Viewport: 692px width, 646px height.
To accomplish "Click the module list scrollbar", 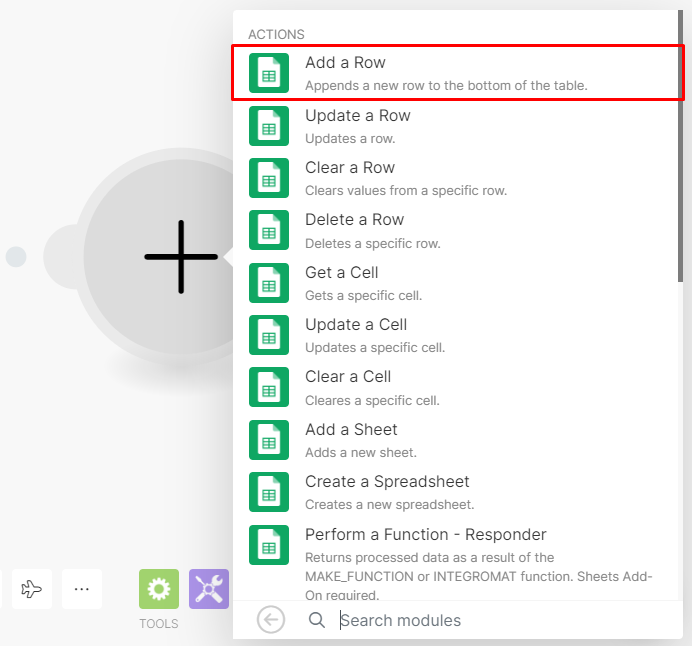I will click(x=680, y=146).
